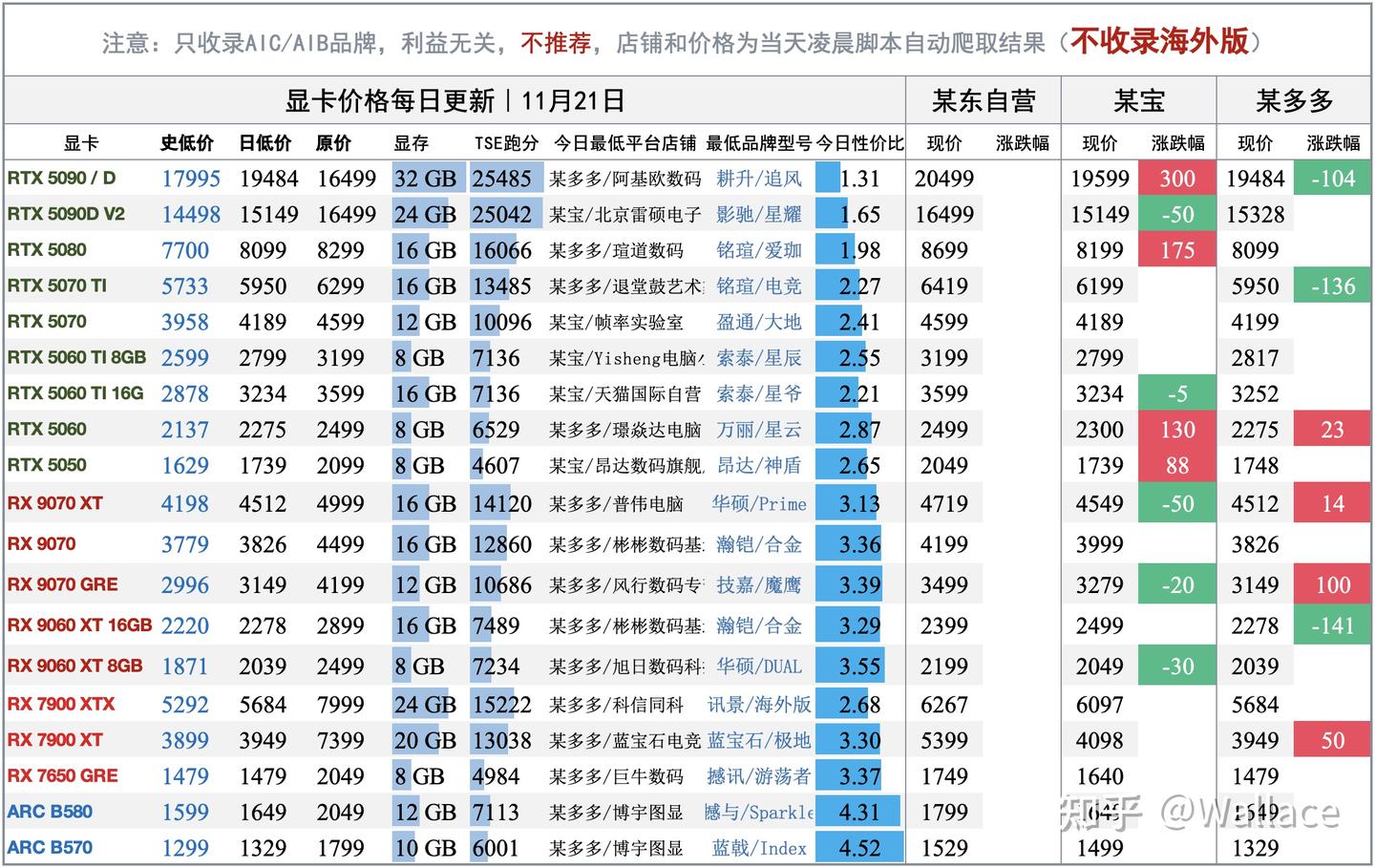Select the RTX 5090 / D row label
This screenshot has height=868, width=1375.
click(x=61, y=178)
